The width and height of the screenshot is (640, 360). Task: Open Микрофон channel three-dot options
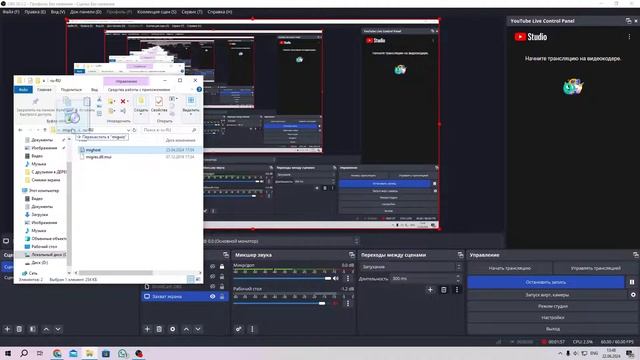(348, 278)
